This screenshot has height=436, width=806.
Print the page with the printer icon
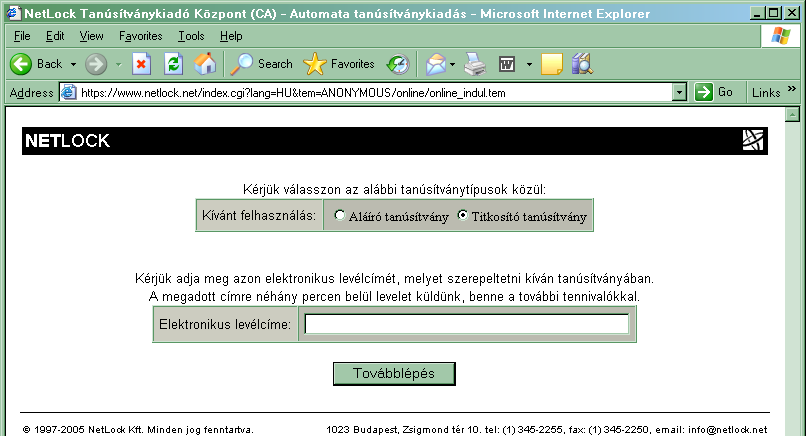(474, 64)
